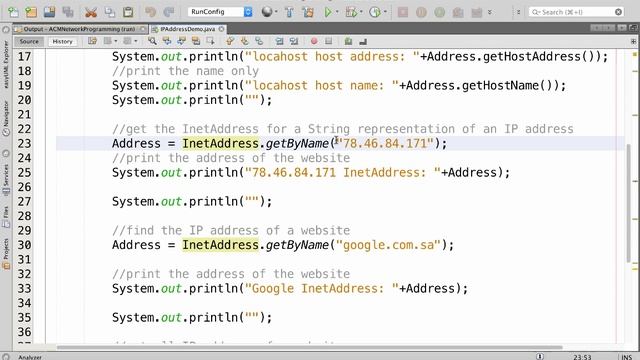Close the IPAddressDemo.java tab
Image resolution: width=640 pixels, height=360 pixels.
point(221,29)
